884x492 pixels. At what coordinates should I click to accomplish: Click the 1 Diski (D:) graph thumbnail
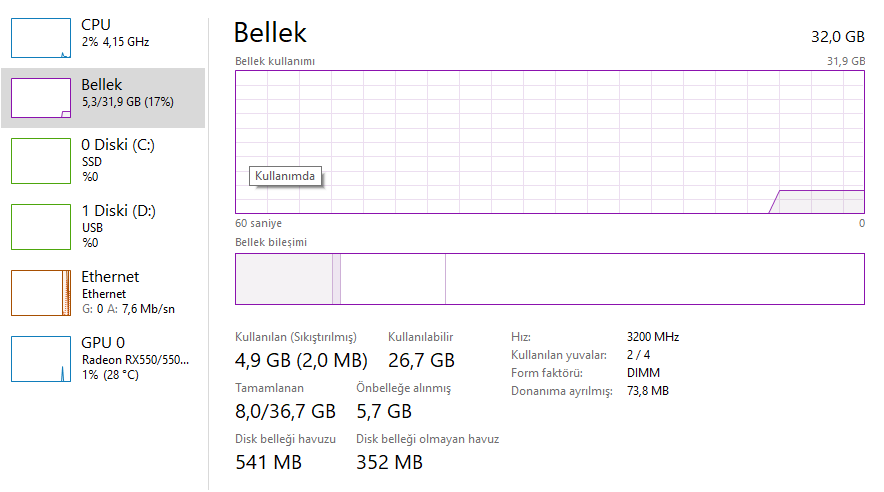40,226
